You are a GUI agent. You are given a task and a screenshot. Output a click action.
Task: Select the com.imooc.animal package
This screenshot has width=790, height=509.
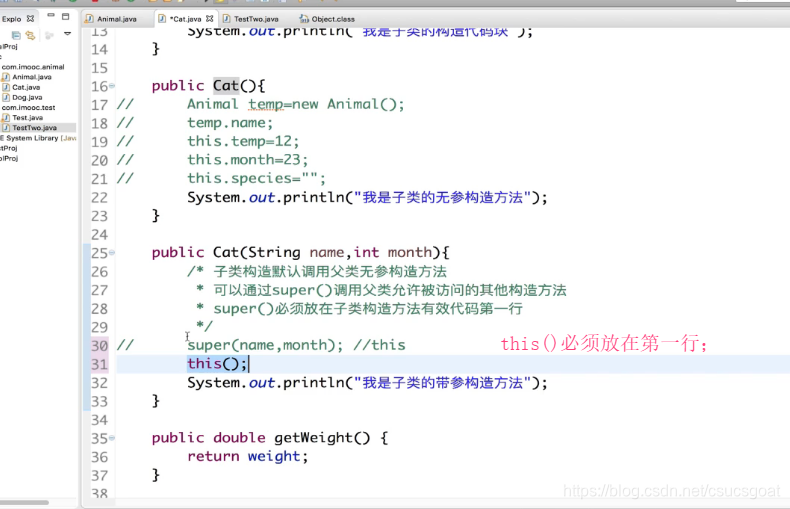(x=33, y=67)
